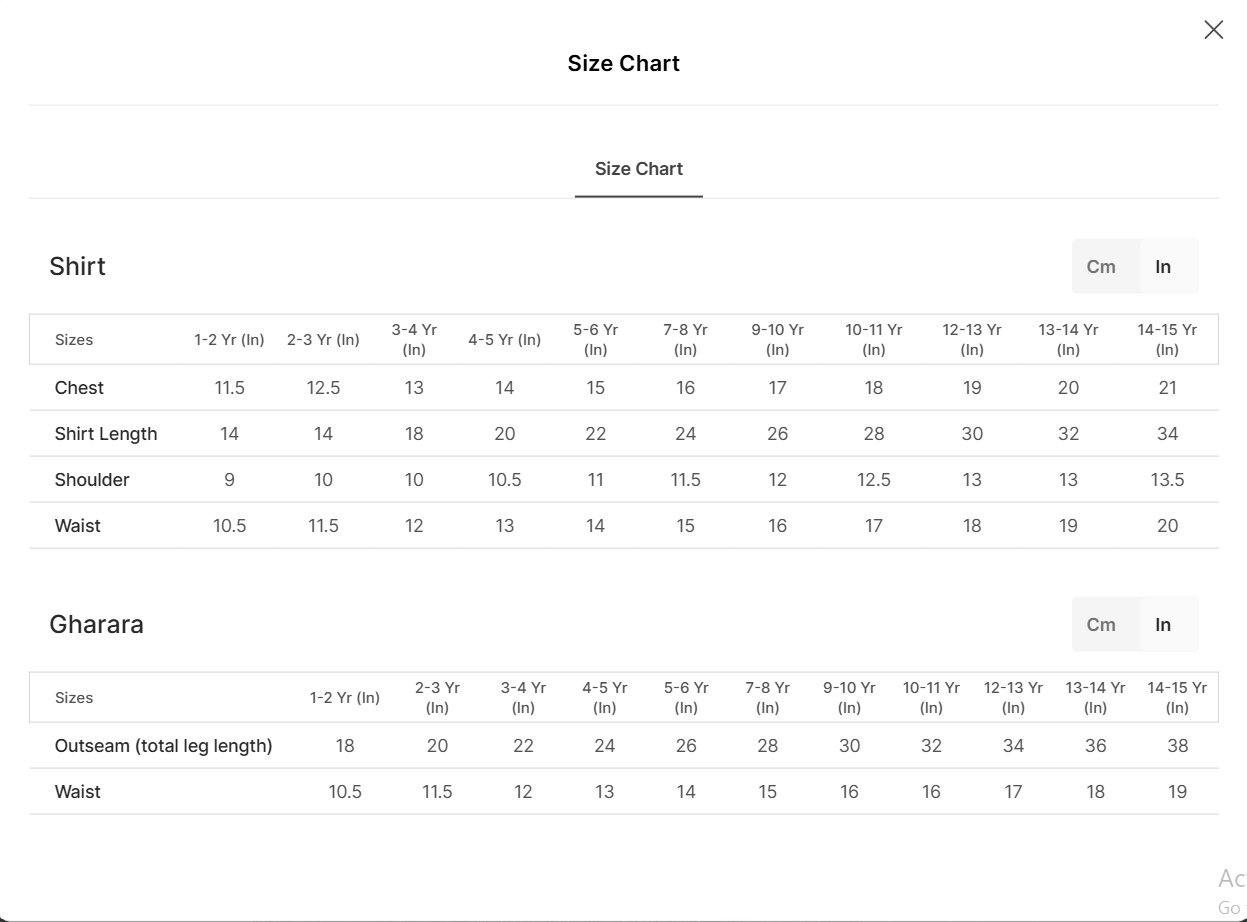The width and height of the screenshot is (1247, 922).
Task: Select Waist row label in Shirt table
Action: (78, 526)
